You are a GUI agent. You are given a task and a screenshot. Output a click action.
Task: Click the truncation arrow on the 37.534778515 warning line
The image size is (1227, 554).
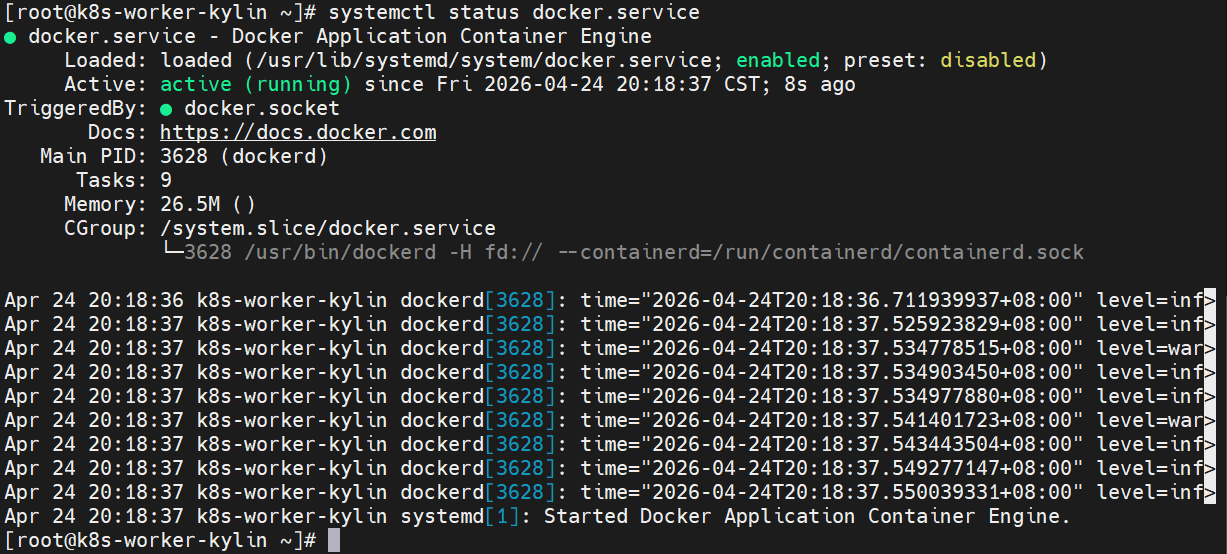click(1209, 348)
